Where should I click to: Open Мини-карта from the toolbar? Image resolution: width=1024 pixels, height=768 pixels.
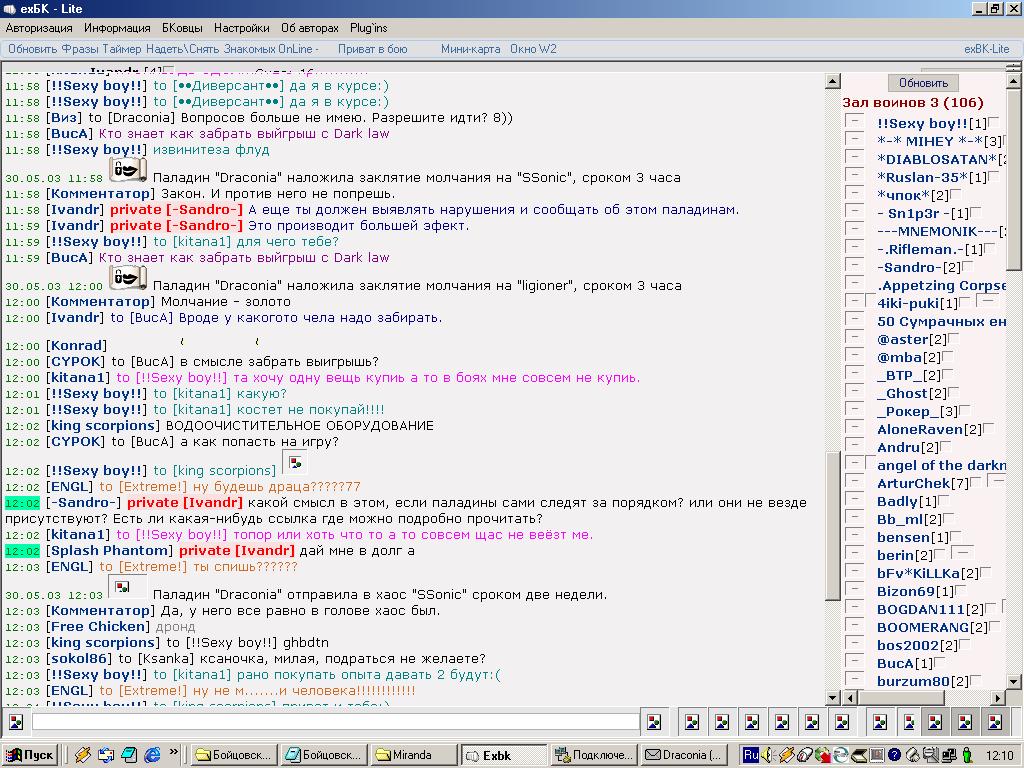pos(470,49)
